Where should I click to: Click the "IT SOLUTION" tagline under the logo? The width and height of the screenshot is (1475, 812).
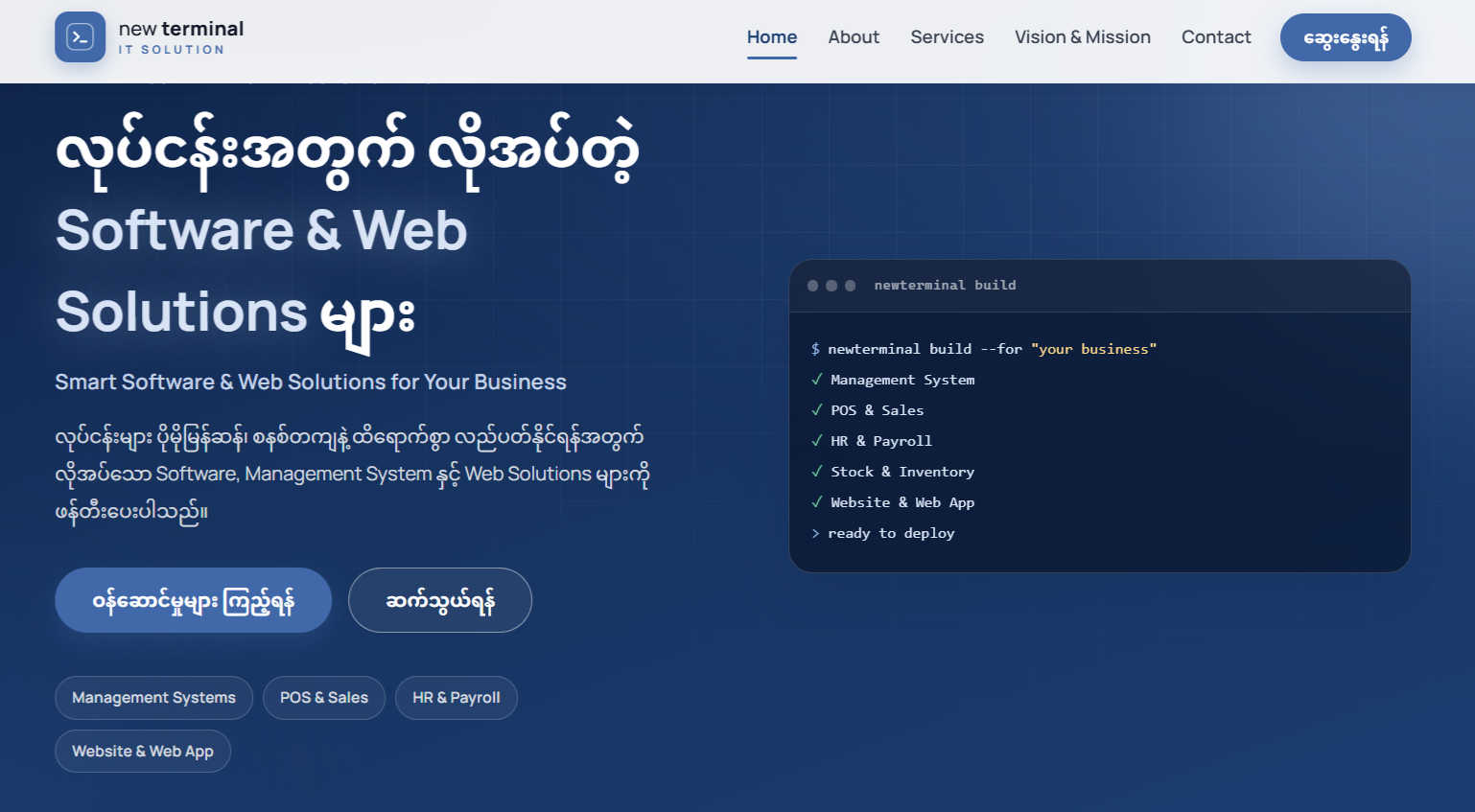(172, 50)
